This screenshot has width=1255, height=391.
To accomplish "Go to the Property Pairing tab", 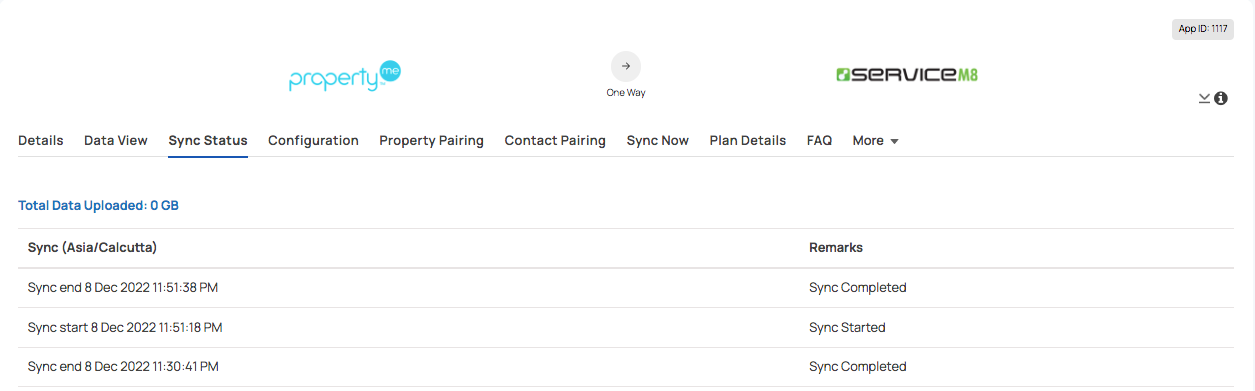I will coord(431,141).
